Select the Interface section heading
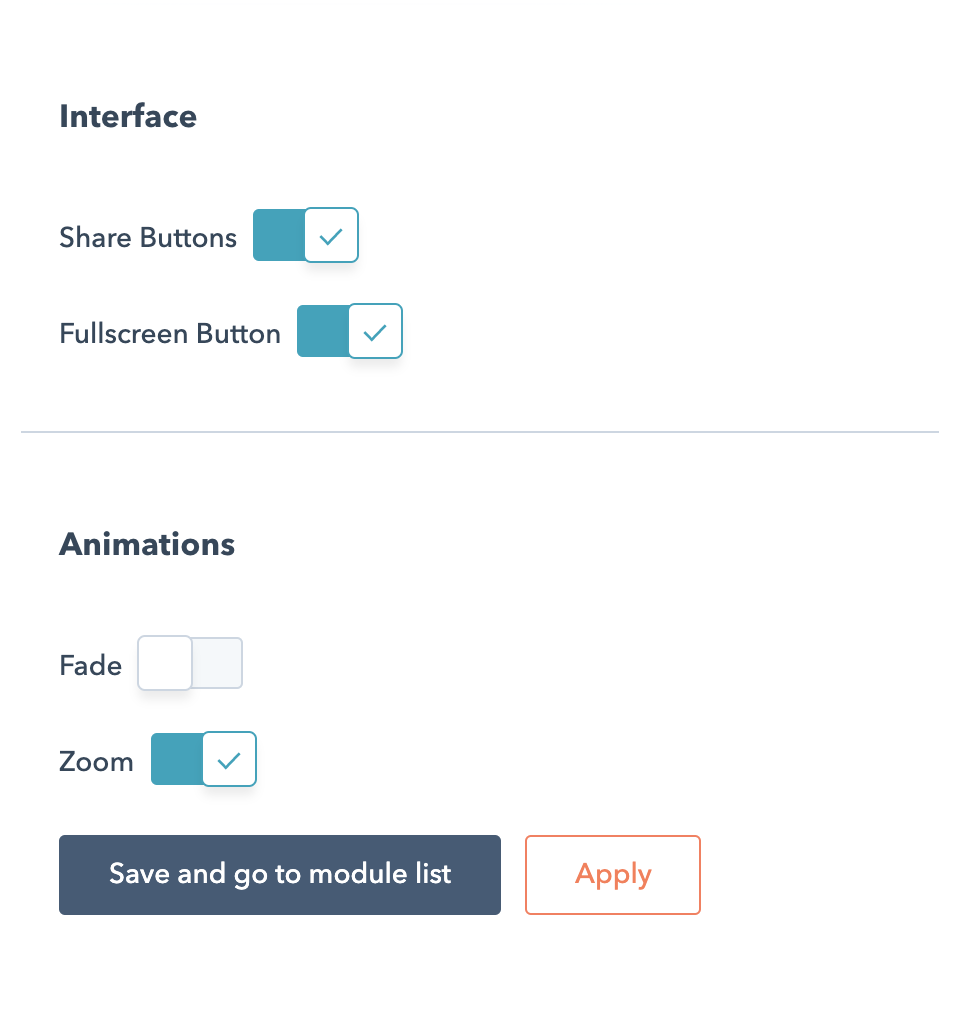 [x=128, y=117]
